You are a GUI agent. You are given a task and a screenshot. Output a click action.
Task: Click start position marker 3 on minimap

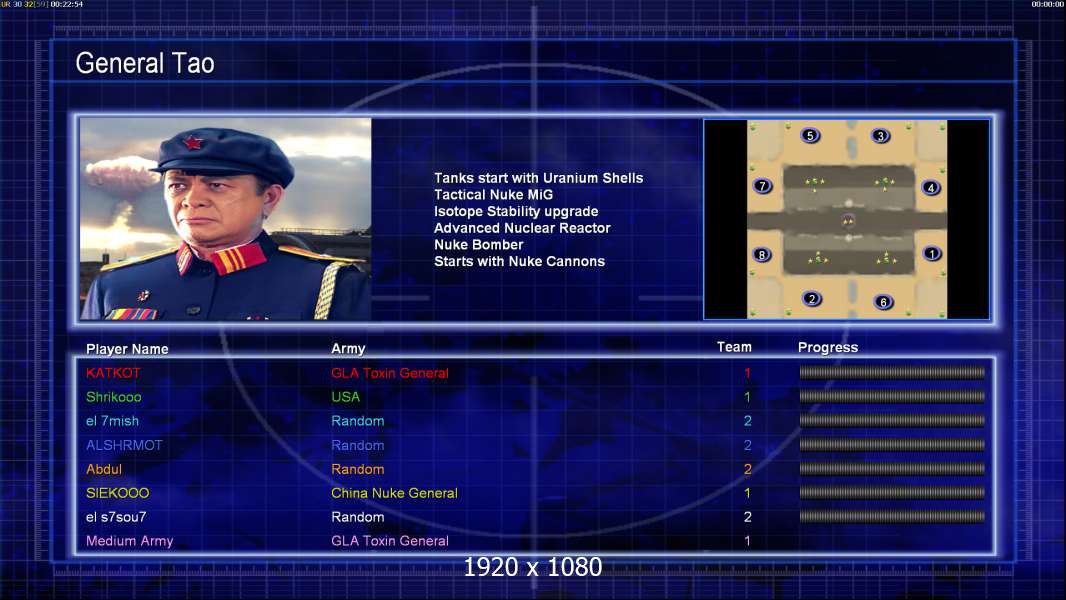(880, 136)
